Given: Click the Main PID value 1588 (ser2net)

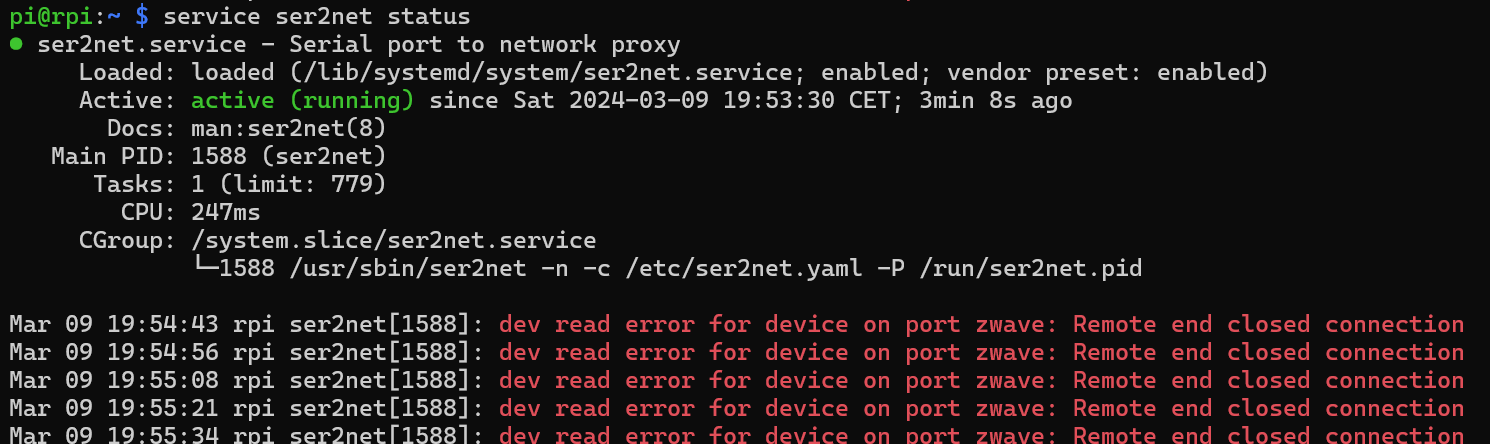Looking at the screenshot, I should [289, 157].
